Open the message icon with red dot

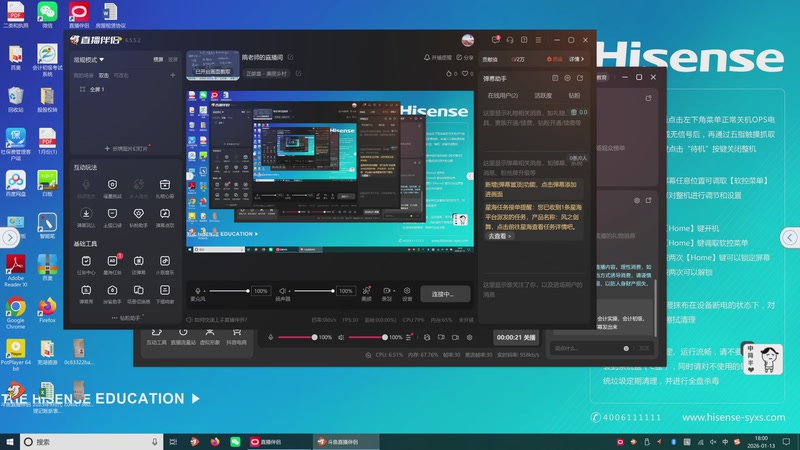tap(495, 40)
